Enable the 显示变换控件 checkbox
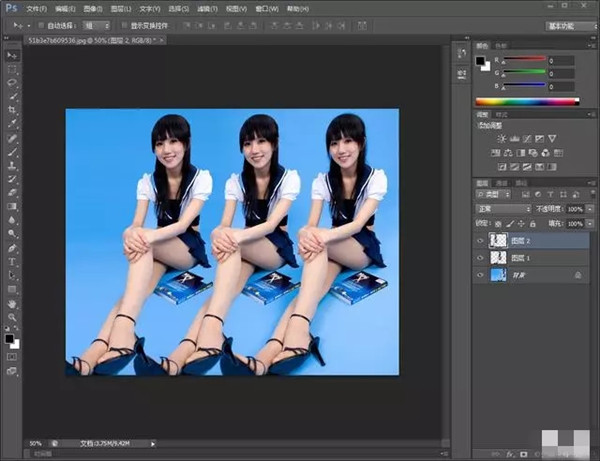 tap(123, 25)
